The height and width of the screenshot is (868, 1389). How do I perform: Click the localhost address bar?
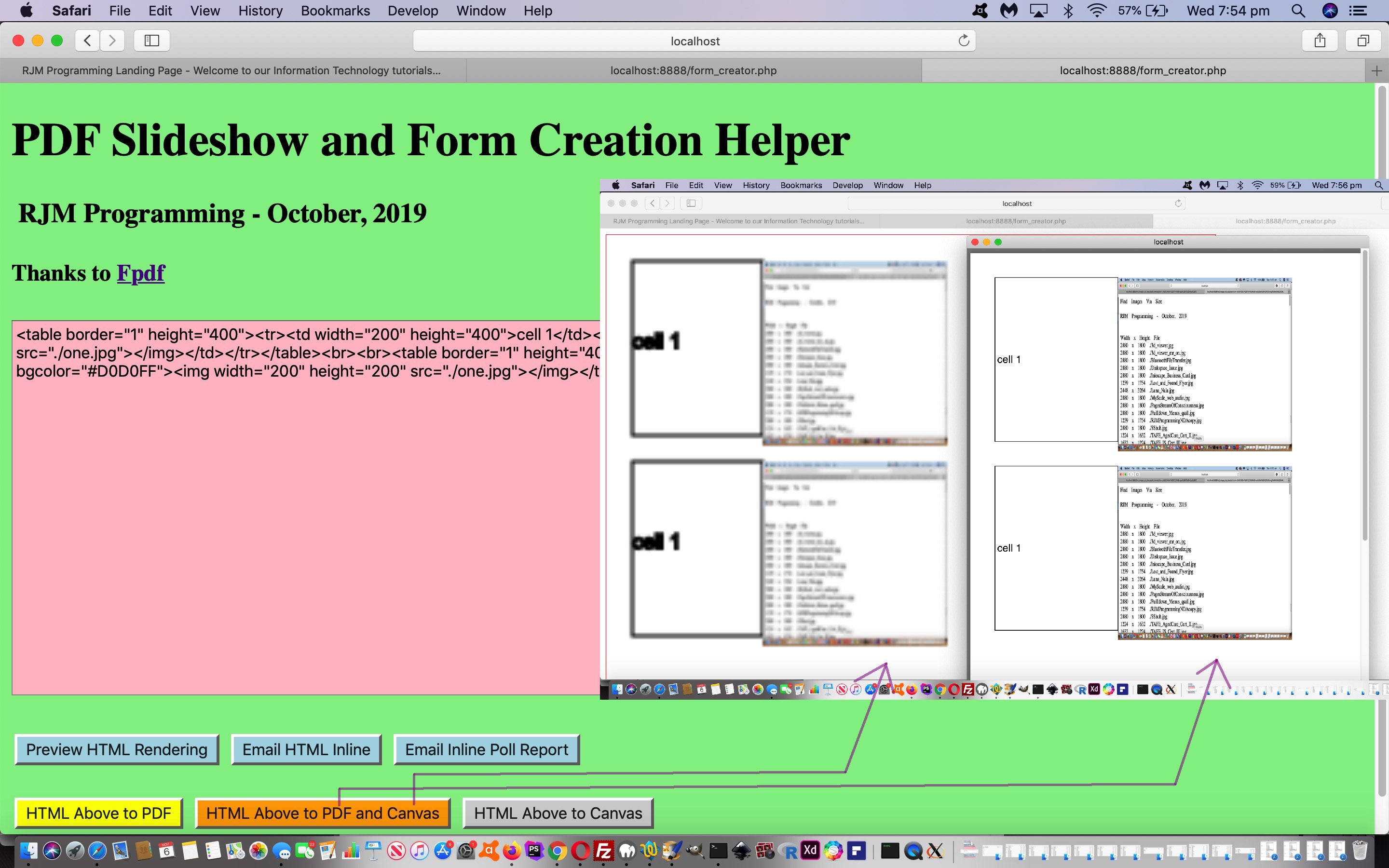pyautogui.click(x=694, y=41)
